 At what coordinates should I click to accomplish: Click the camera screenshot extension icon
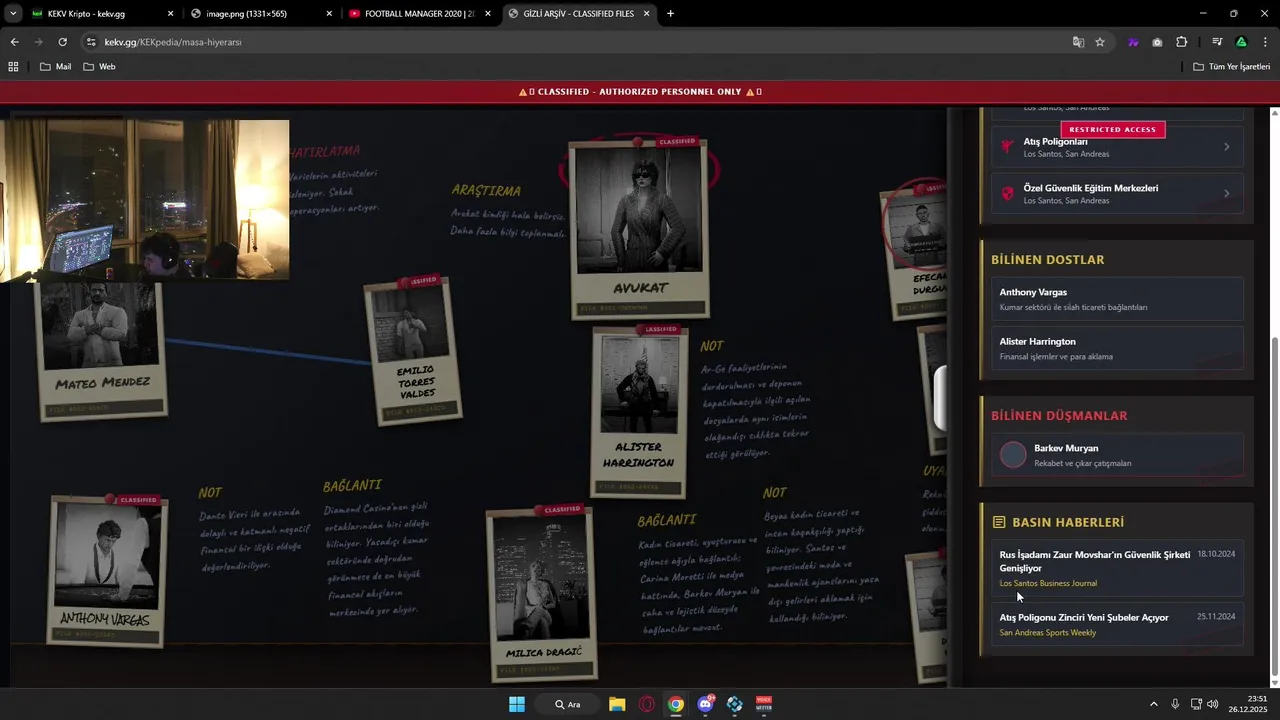1157,42
